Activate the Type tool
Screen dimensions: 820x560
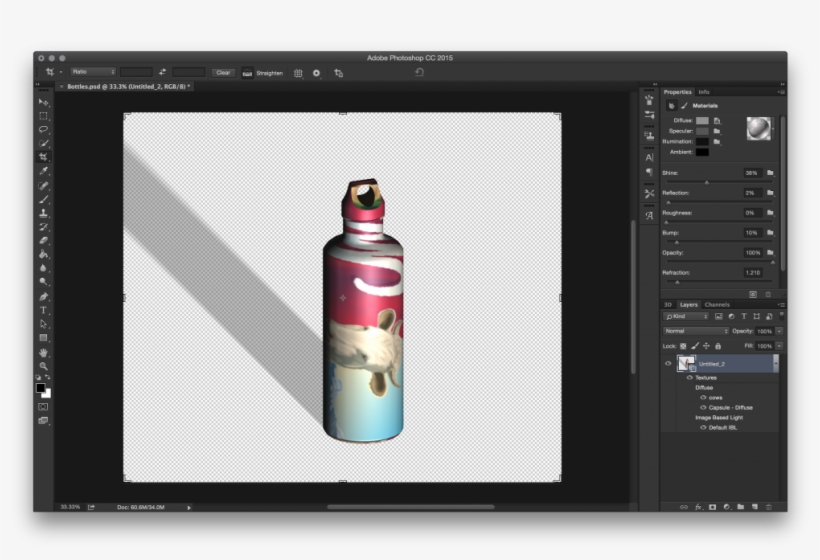click(43, 310)
